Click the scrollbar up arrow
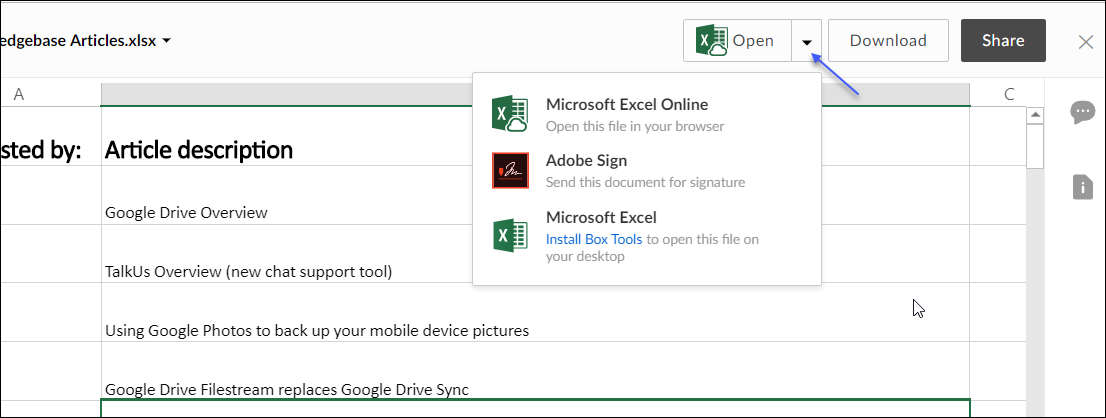Viewport: 1106px width, 418px height. (1035, 115)
